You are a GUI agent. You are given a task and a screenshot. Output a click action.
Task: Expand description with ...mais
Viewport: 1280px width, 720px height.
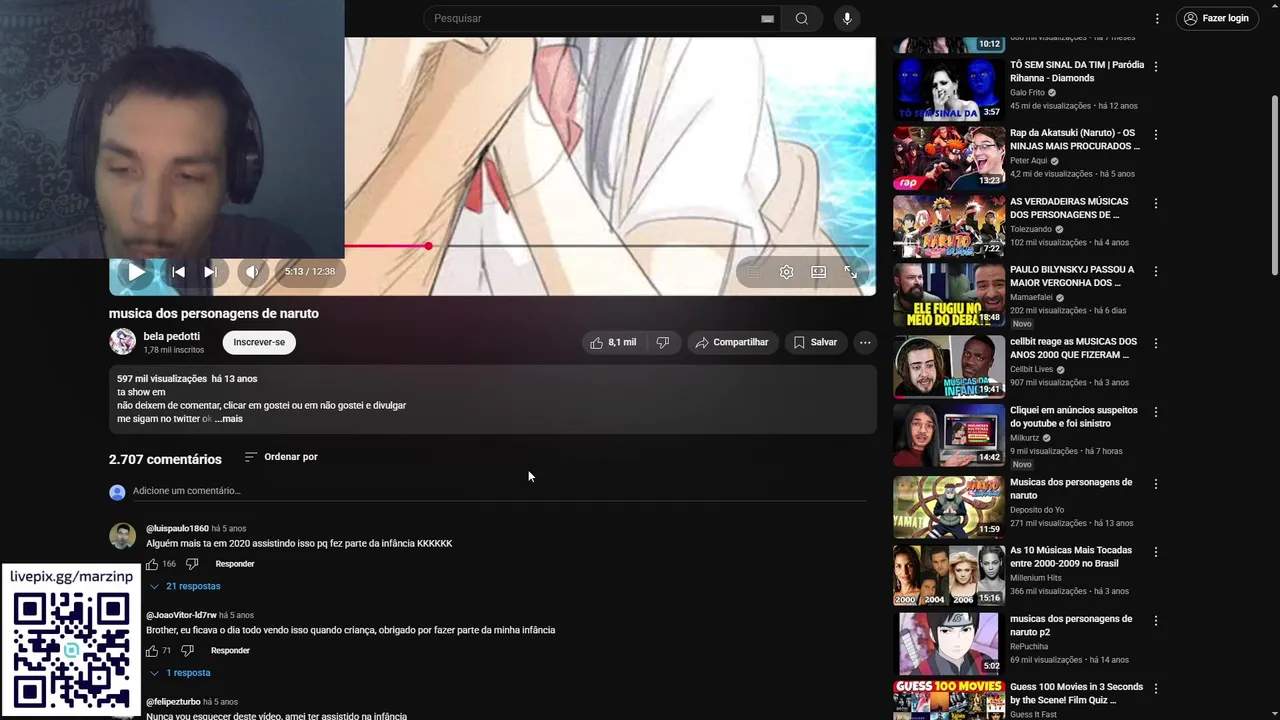click(229, 419)
